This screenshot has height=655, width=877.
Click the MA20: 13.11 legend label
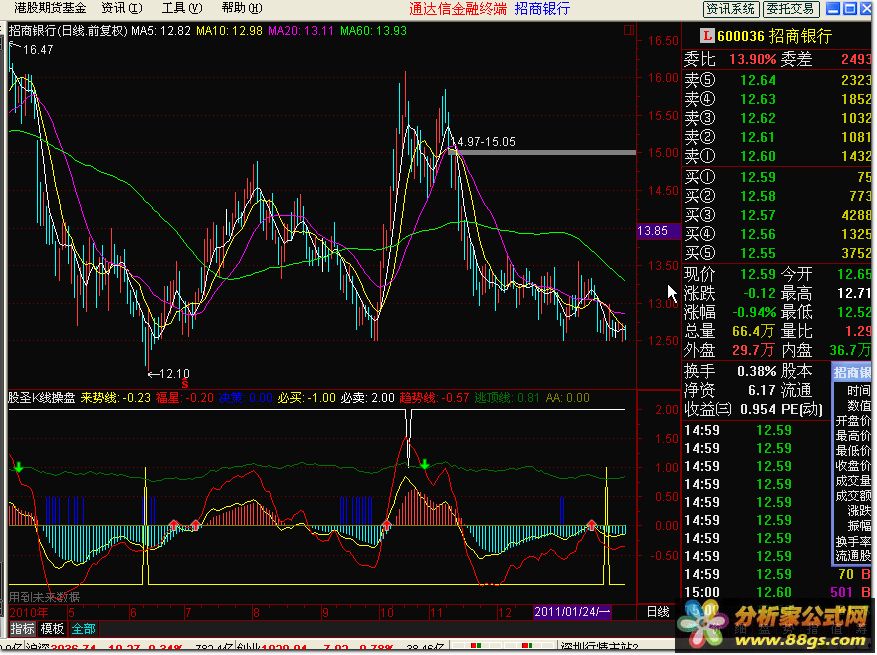(x=300, y=31)
